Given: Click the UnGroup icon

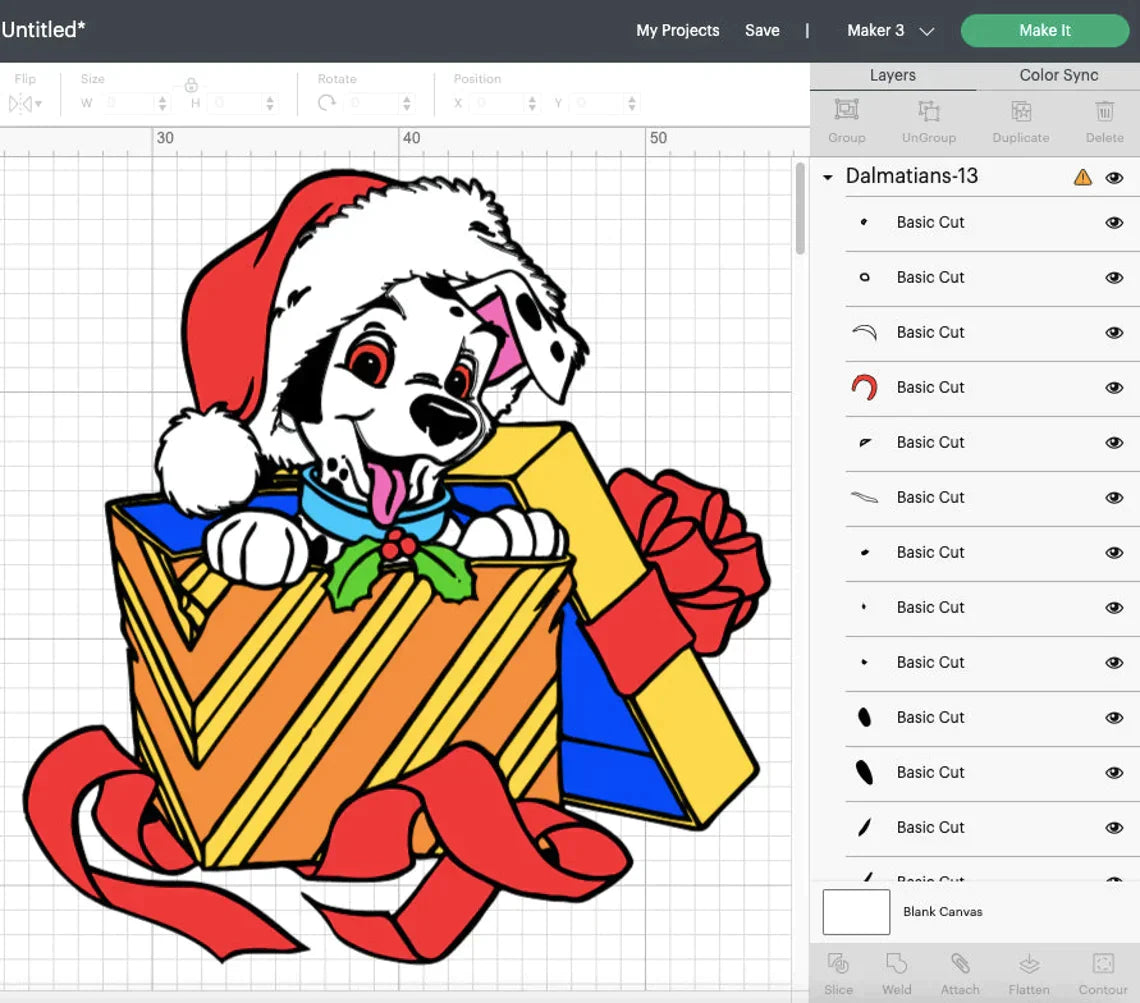Looking at the screenshot, I should click(929, 111).
